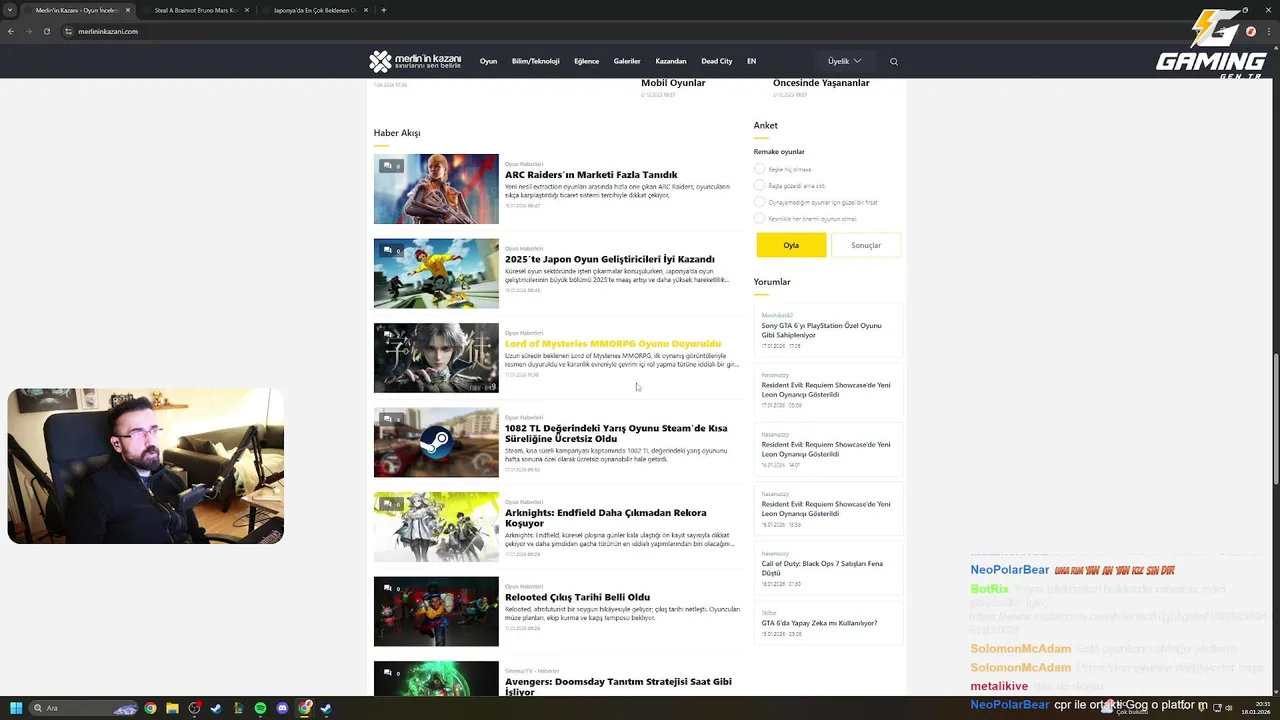Open 'Relooted Çıkış Tarihi Belli Oldu' article
The image size is (1280, 720).
pos(577,597)
